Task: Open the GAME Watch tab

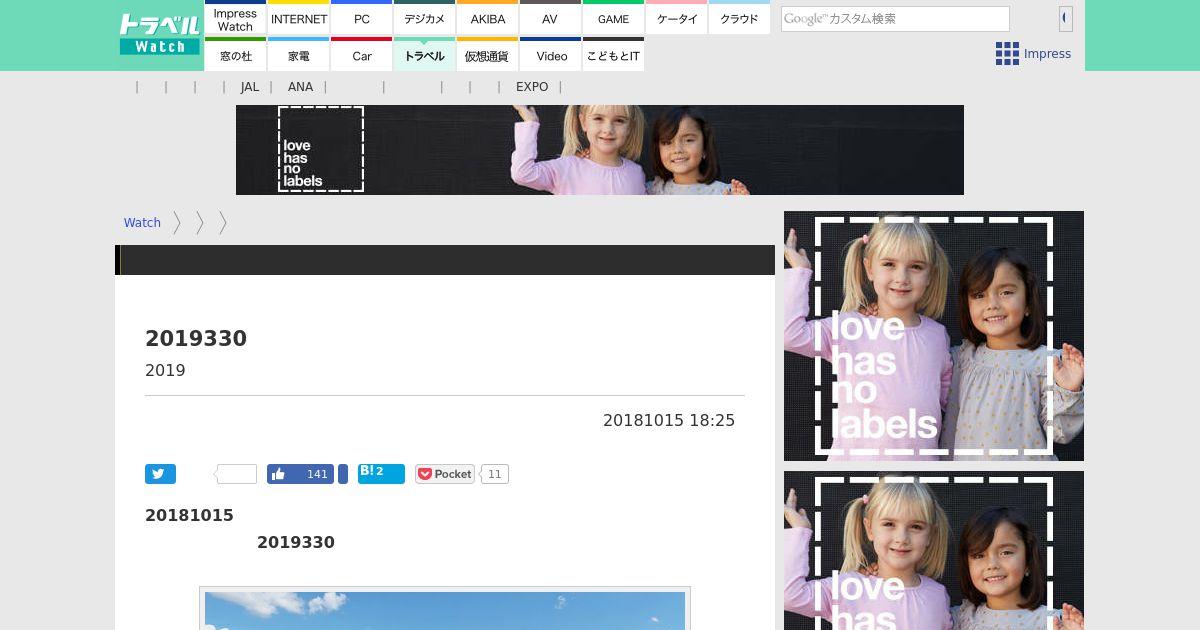Action: [614, 18]
